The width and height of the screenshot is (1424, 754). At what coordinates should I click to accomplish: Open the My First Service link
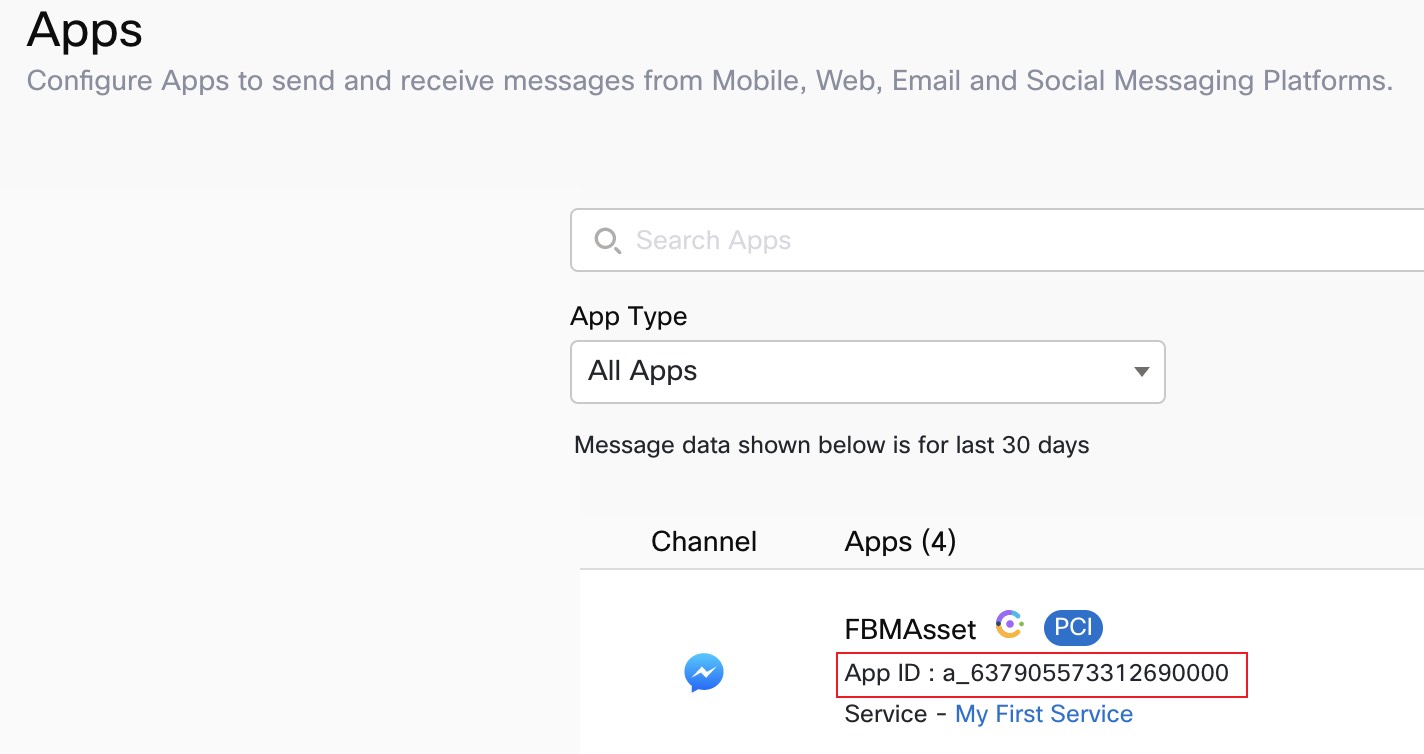pyautogui.click(x=1044, y=714)
